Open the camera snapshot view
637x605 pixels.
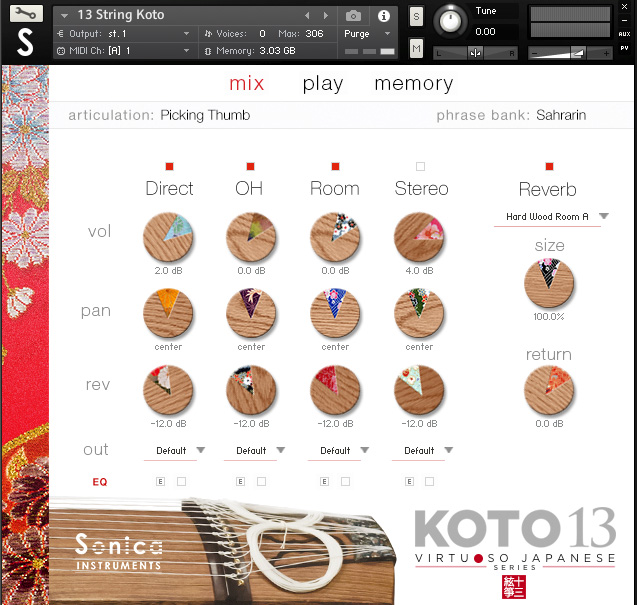(x=353, y=16)
